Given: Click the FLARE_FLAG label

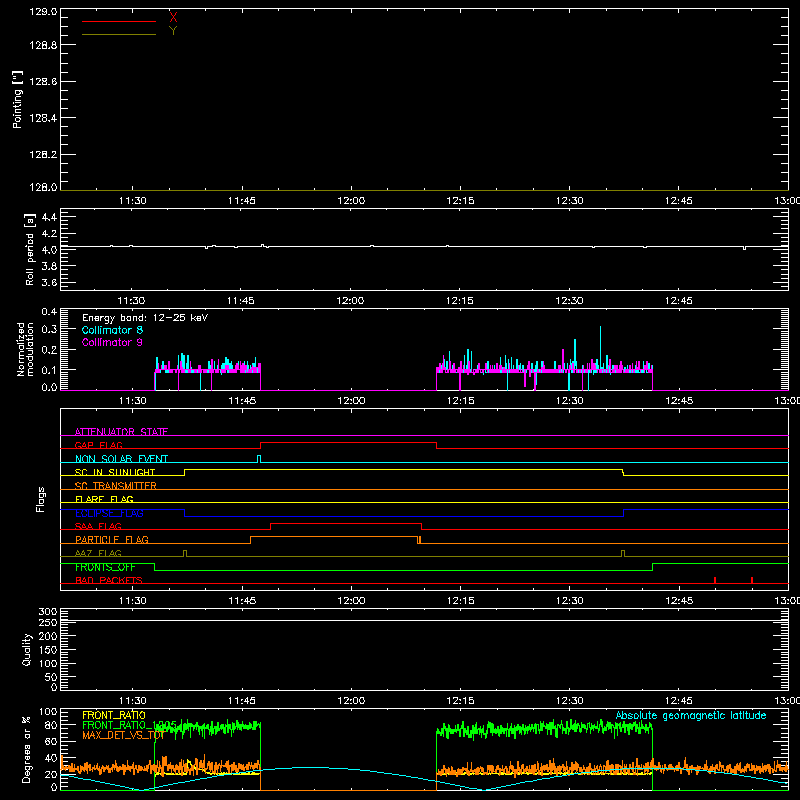Looking at the screenshot, I should point(104,499).
